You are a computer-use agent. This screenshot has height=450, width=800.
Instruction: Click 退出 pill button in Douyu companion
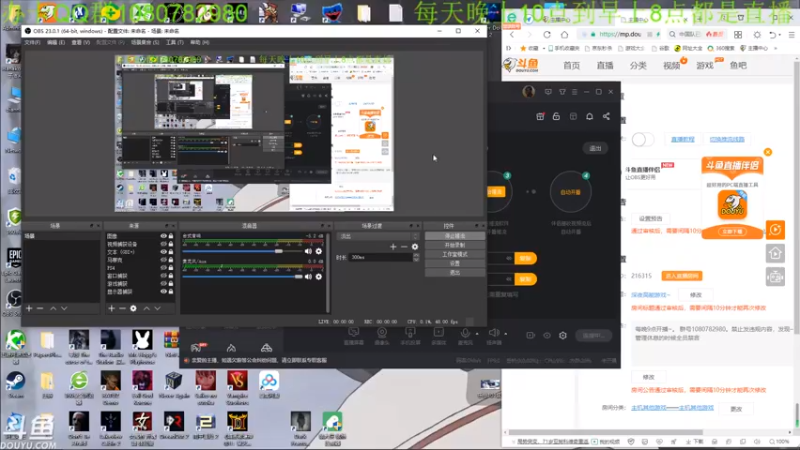click(595, 148)
